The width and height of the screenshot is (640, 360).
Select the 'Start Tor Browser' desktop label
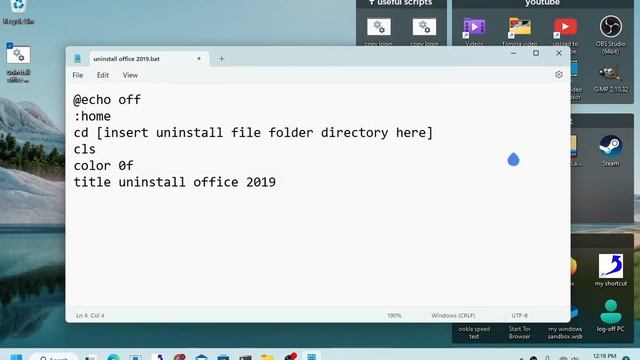(520, 333)
